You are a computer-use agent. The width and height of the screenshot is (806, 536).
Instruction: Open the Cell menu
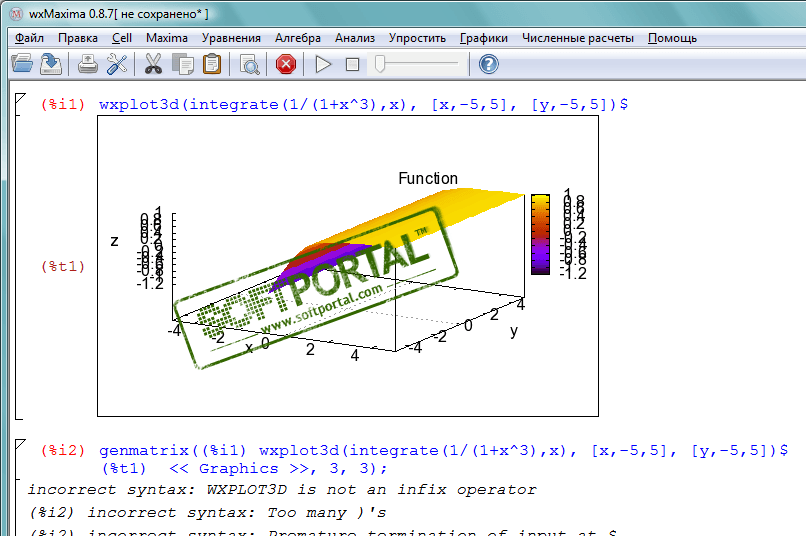[122, 38]
